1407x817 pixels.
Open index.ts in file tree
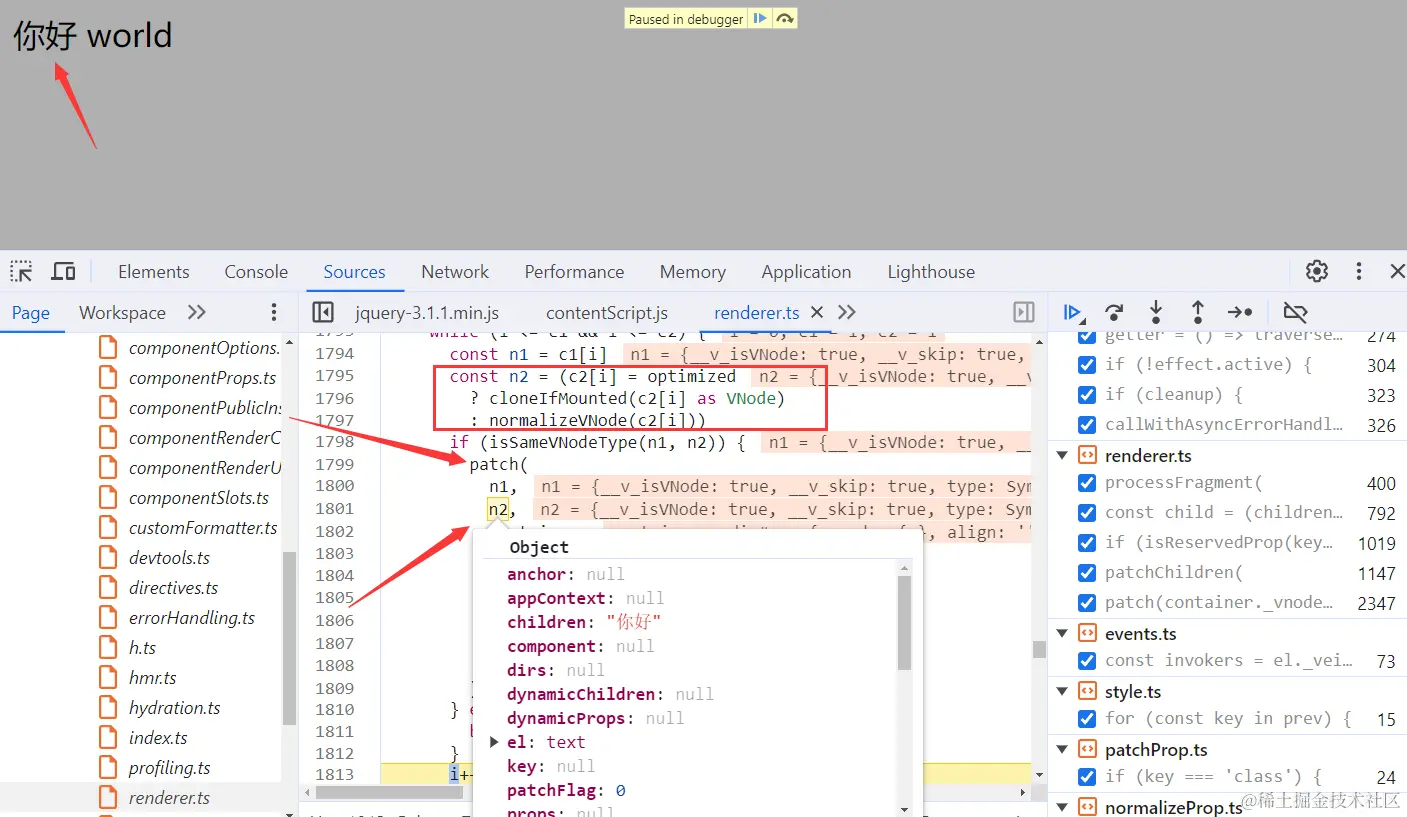158,738
